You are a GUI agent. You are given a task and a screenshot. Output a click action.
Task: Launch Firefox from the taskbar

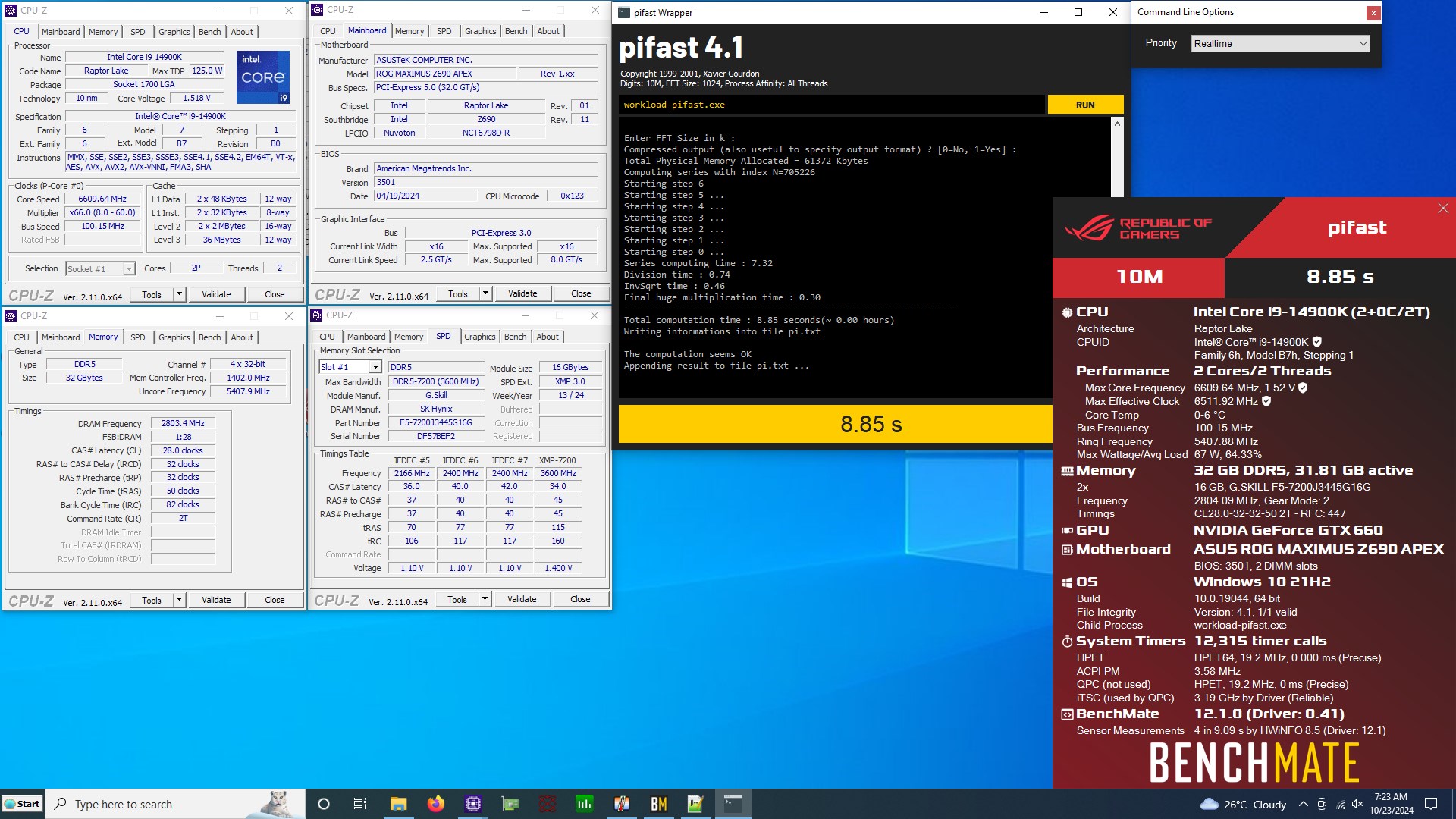435,804
